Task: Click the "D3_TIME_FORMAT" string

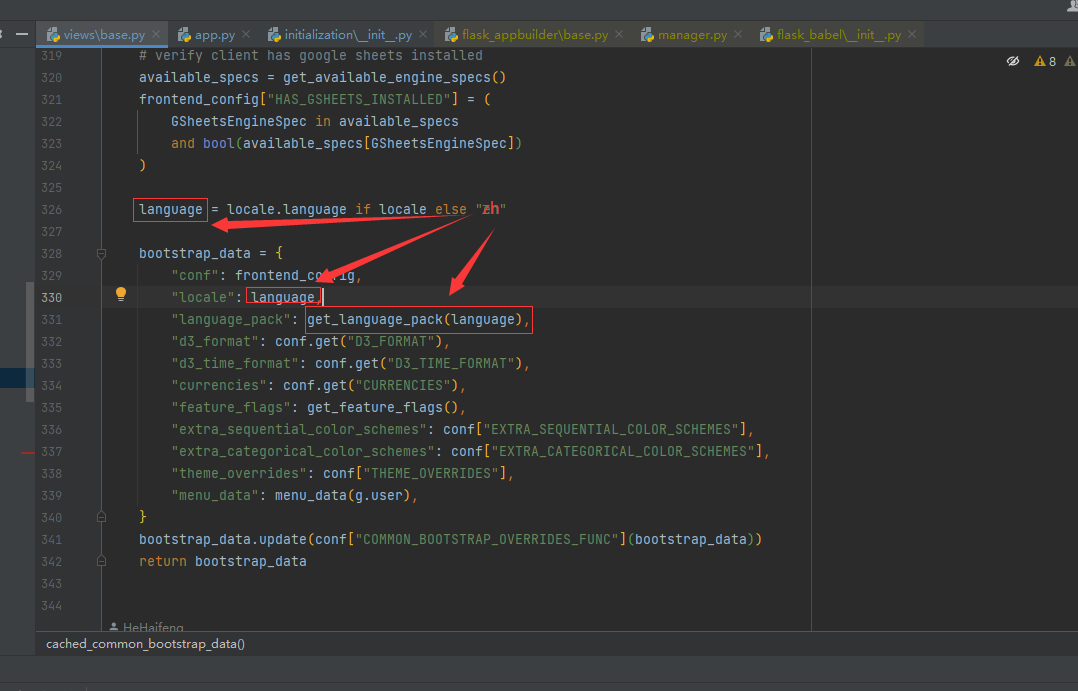Action: pyautogui.click(x=451, y=364)
